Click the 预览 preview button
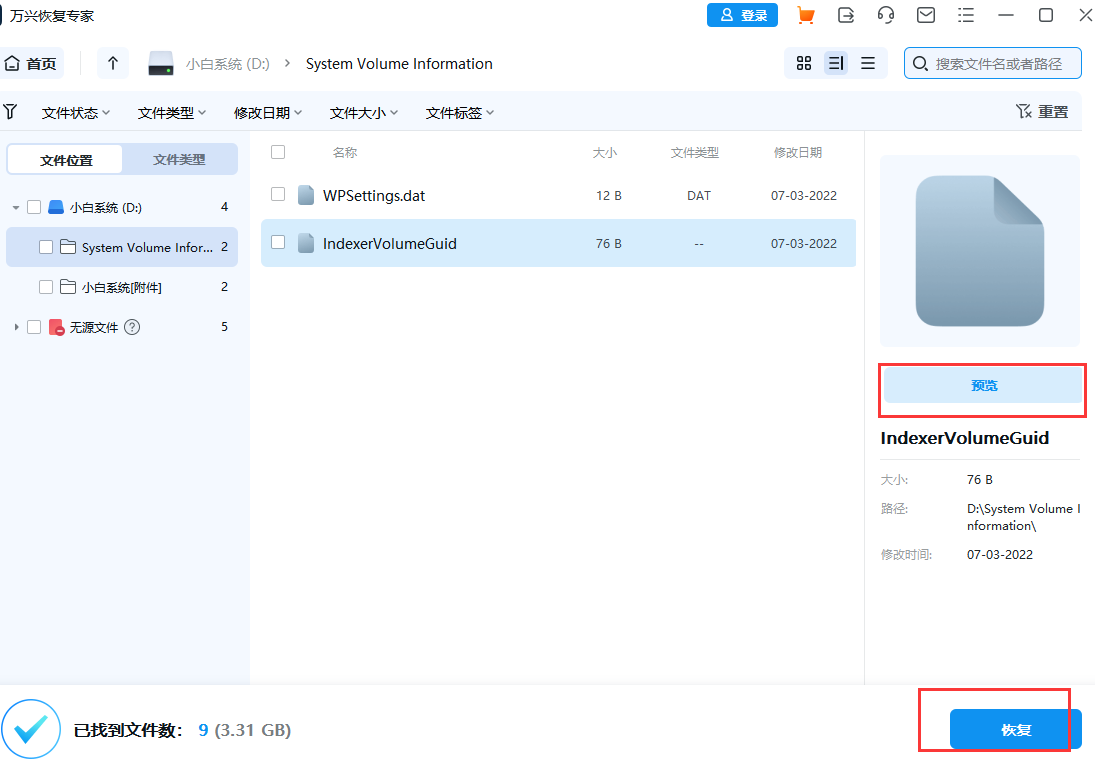 click(x=983, y=385)
